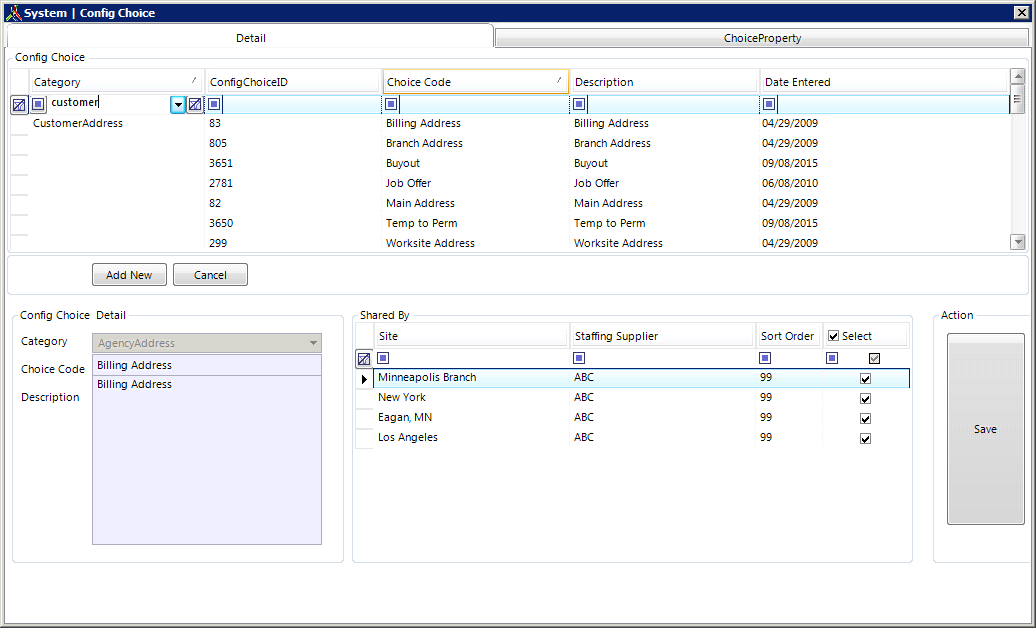Click the Save button
This screenshot has height=628, width=1036.
pyautogui.click(x=985, y=429)
